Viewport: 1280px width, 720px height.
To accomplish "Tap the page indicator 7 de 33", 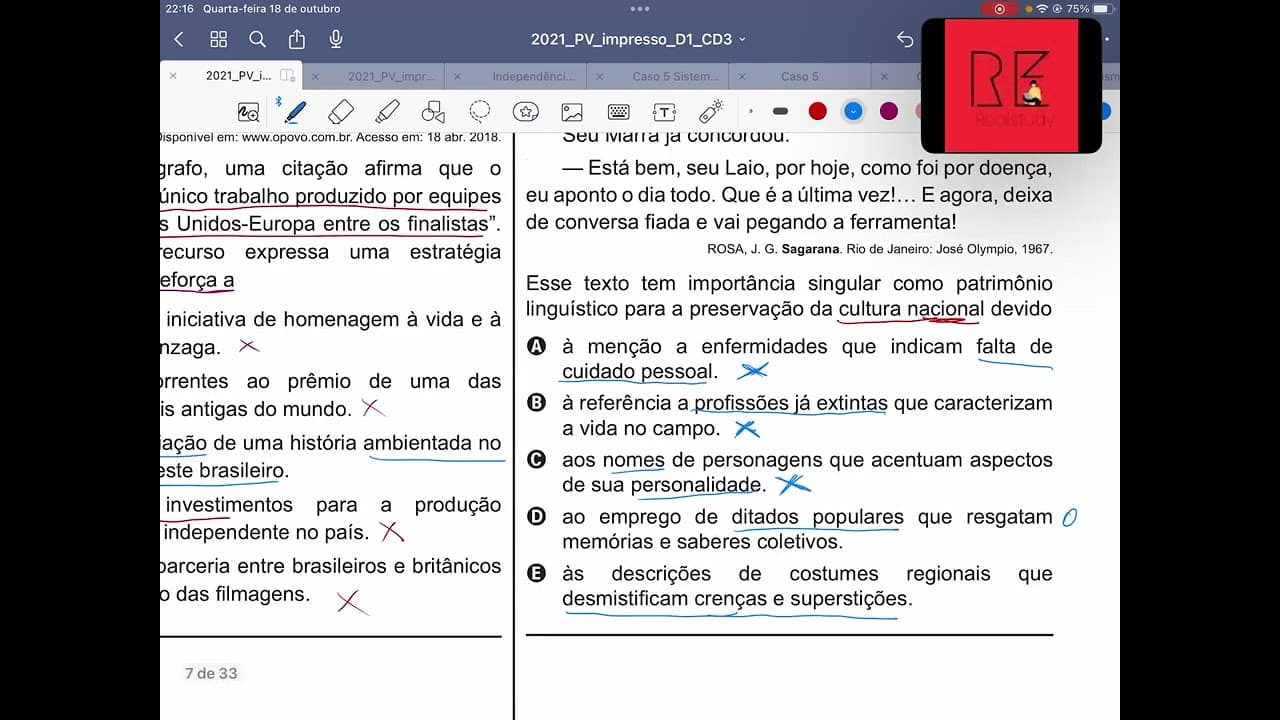I will pyautogui.click(x=211, y=673).
